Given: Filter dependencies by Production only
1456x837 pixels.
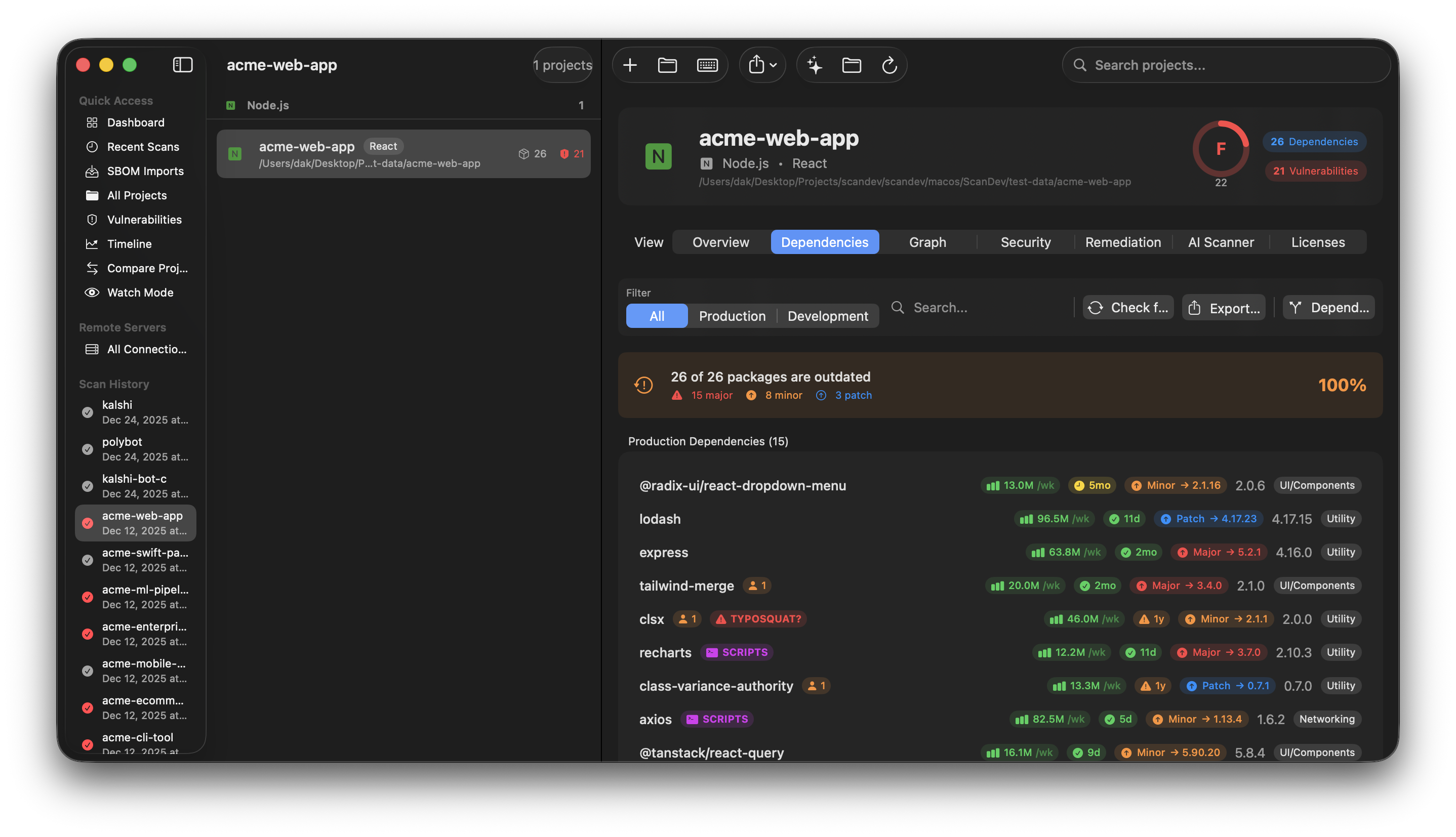Looking at the screenshot, I should (x=732, y=316).
